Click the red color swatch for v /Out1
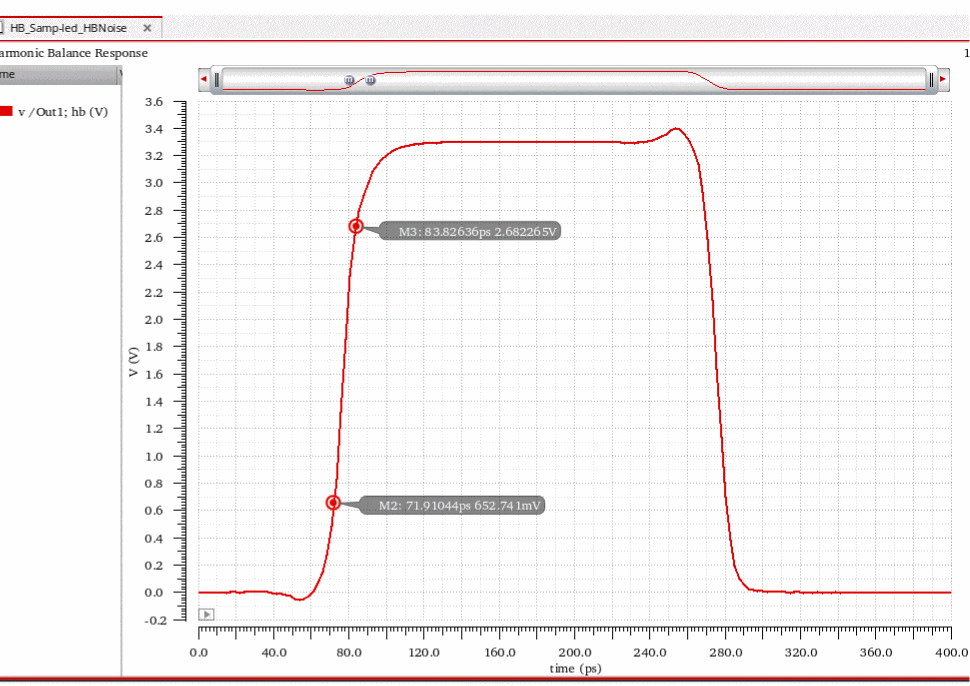This screenshot has width=970, height=686. coord(6,112)
